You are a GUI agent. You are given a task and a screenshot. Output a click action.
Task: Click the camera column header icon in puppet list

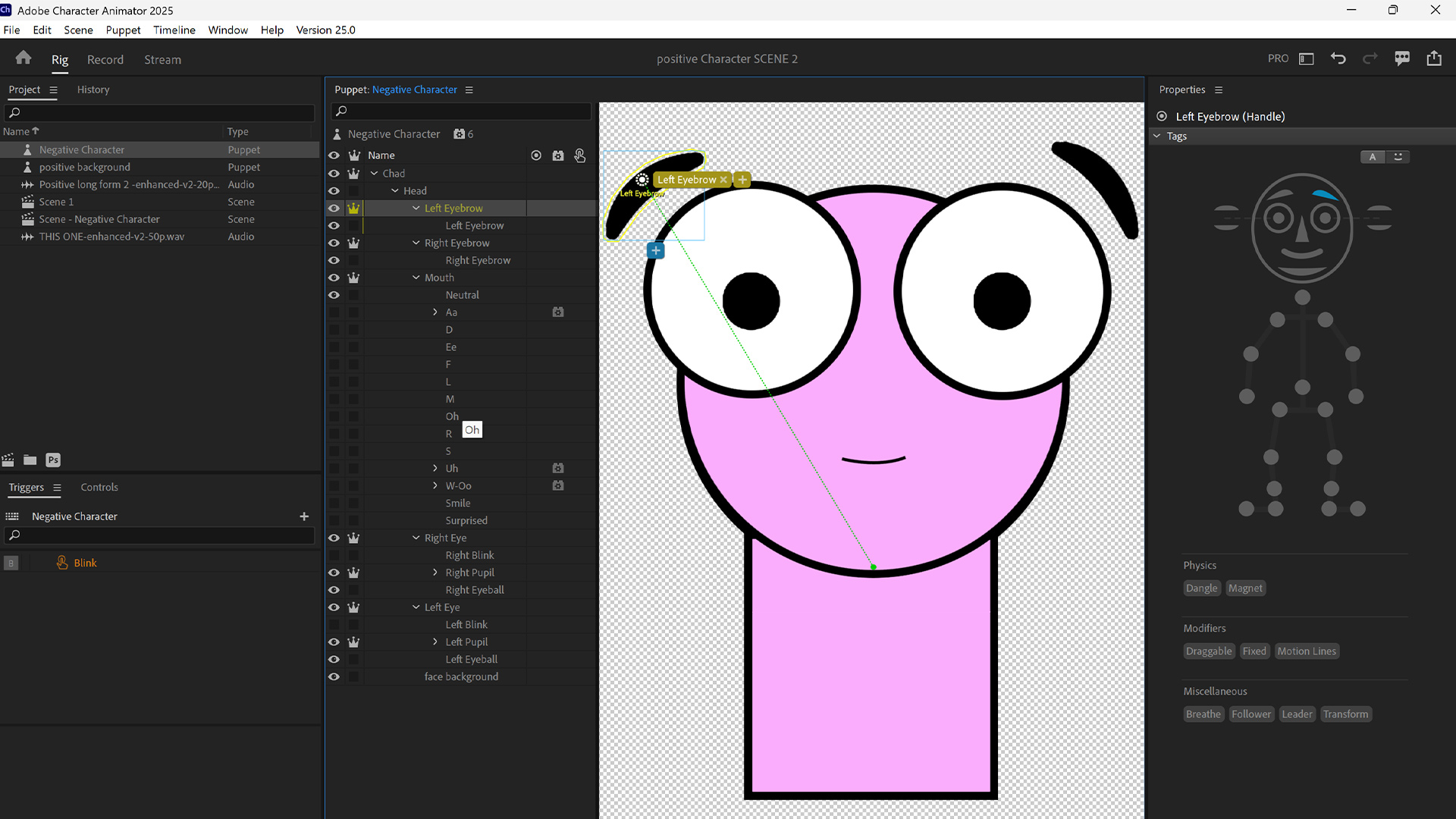[x=558, y=155]
